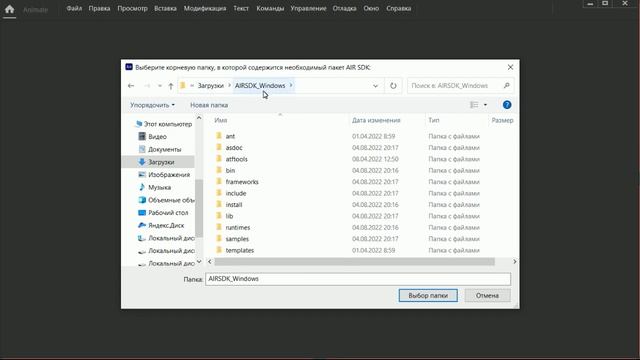Open the Упорядочить dropdown

click(152, 105)
